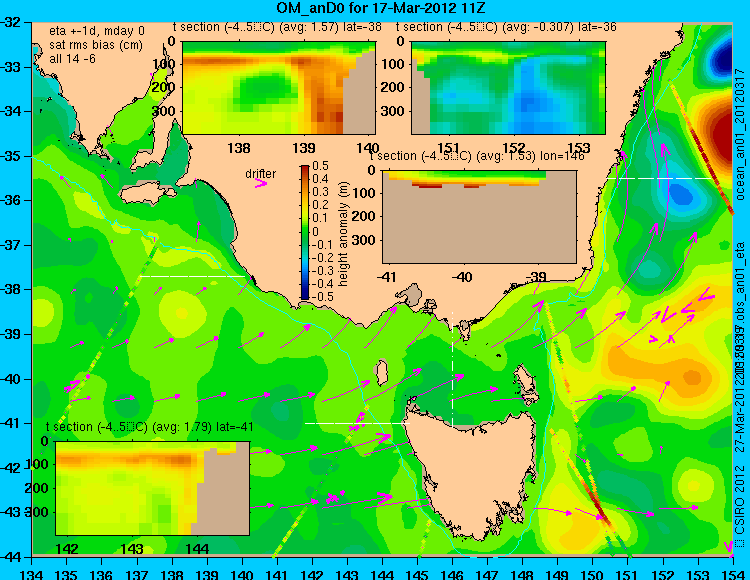
Task: Open the lat=-38 temperature section inset
Action: click(x=279, y=88)
